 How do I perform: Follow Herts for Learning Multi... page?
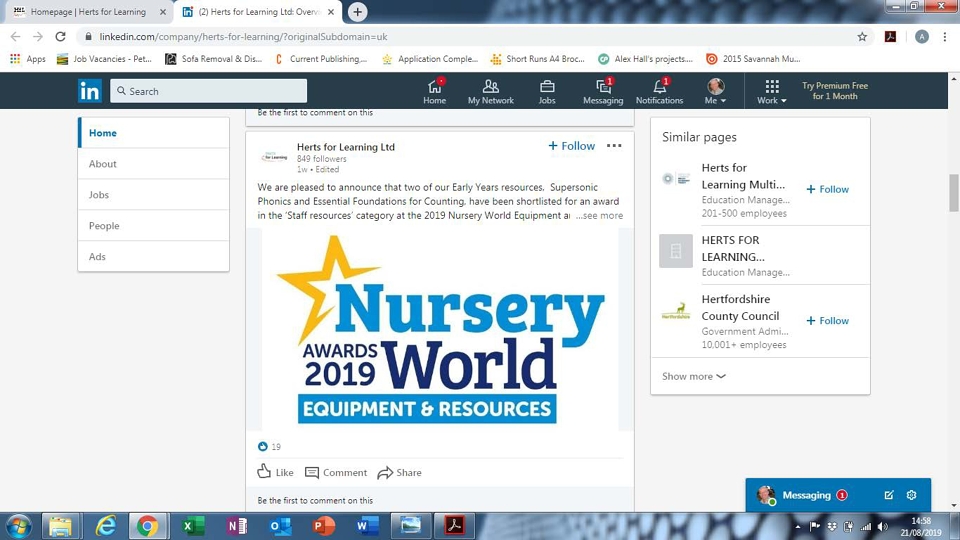(x=827, y=189)
